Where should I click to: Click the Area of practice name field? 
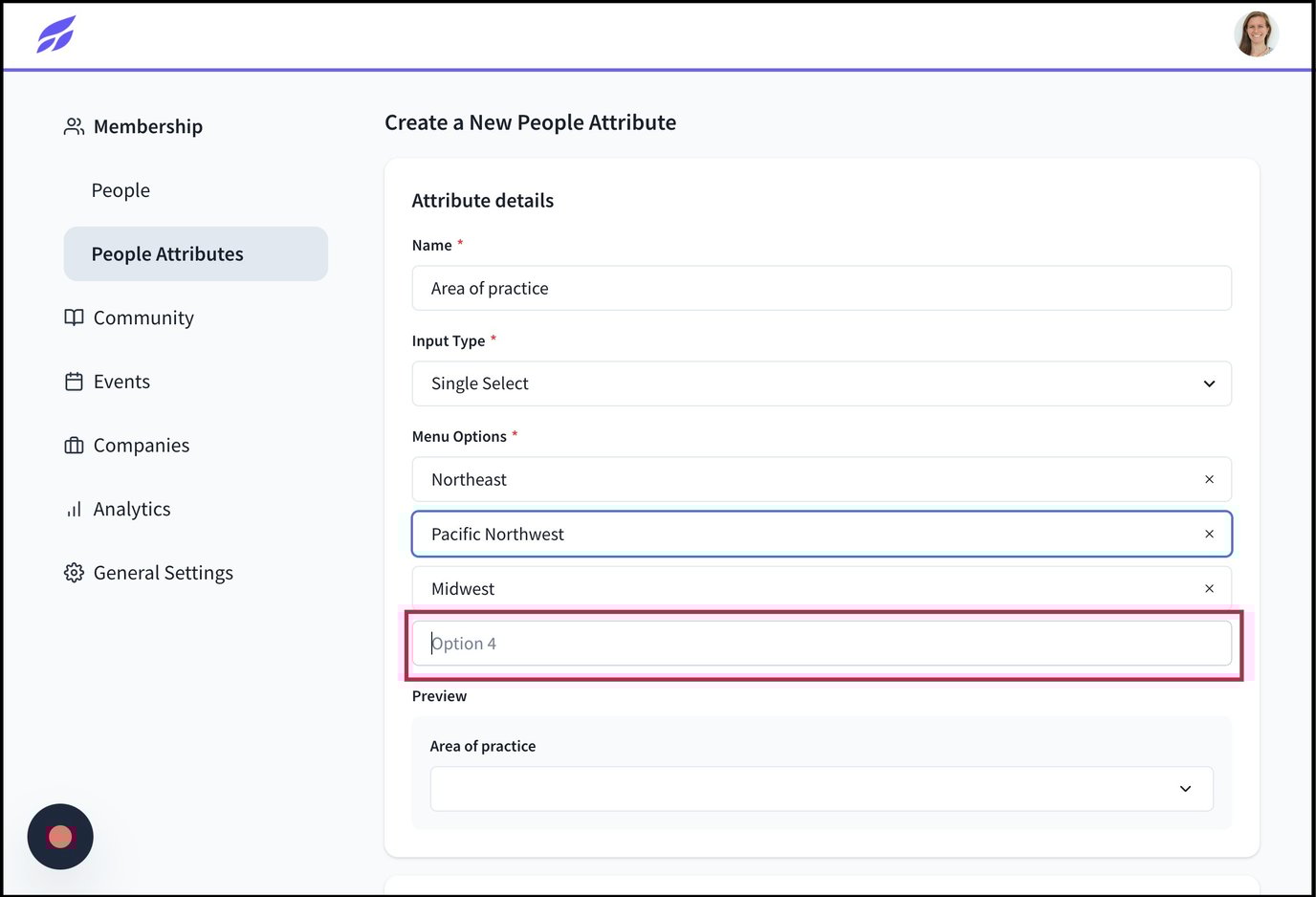[822, 288]
